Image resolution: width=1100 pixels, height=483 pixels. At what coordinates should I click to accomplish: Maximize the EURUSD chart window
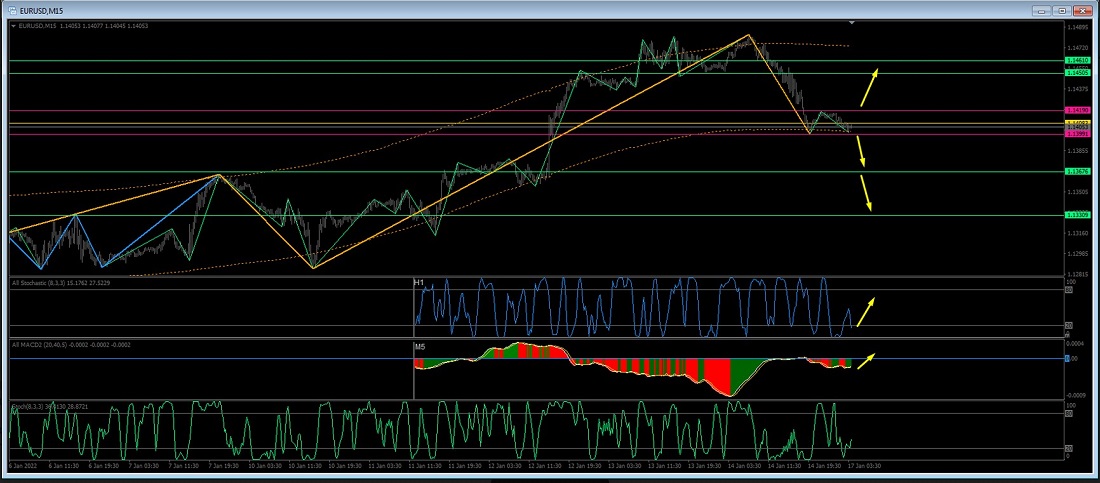1061,10
